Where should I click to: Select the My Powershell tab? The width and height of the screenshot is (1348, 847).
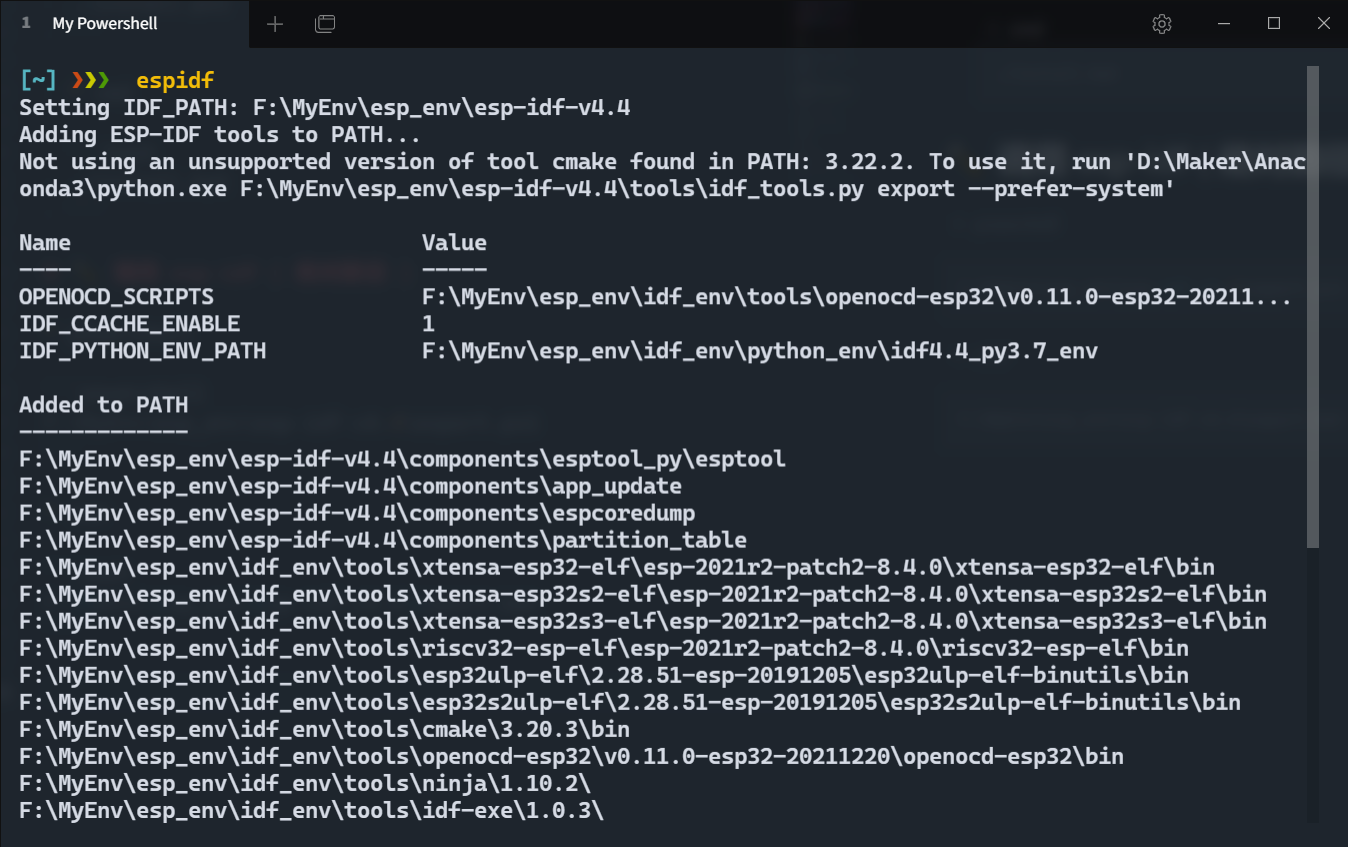click(x=124, y=24)
